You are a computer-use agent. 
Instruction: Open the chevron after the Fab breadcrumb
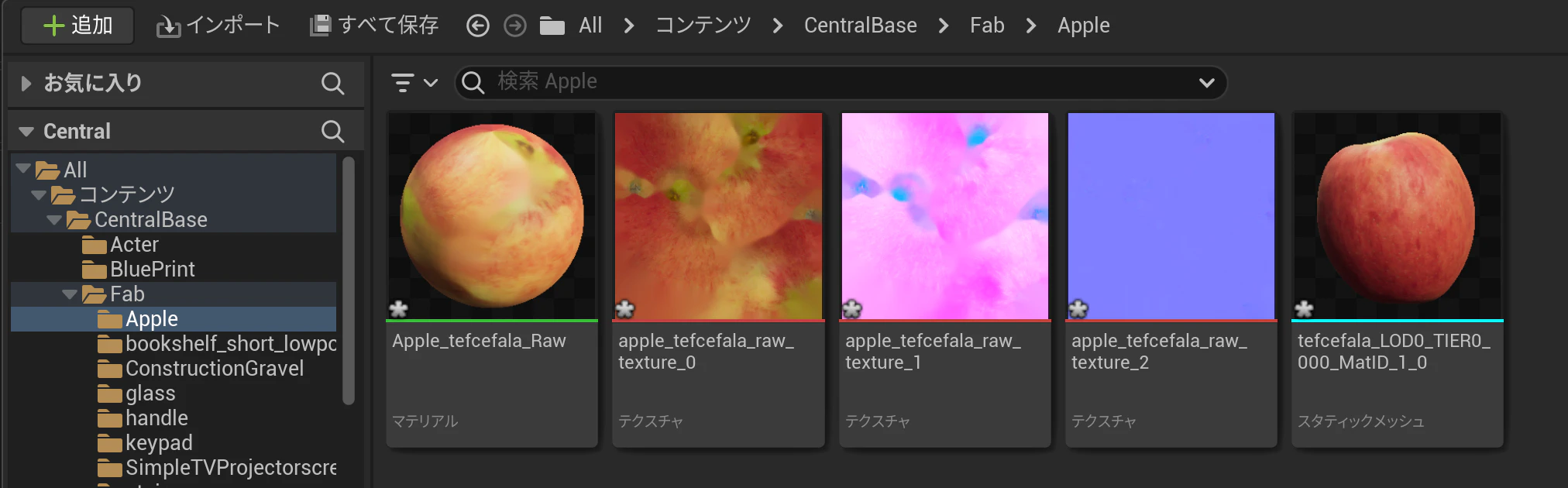coord(1031,26)
